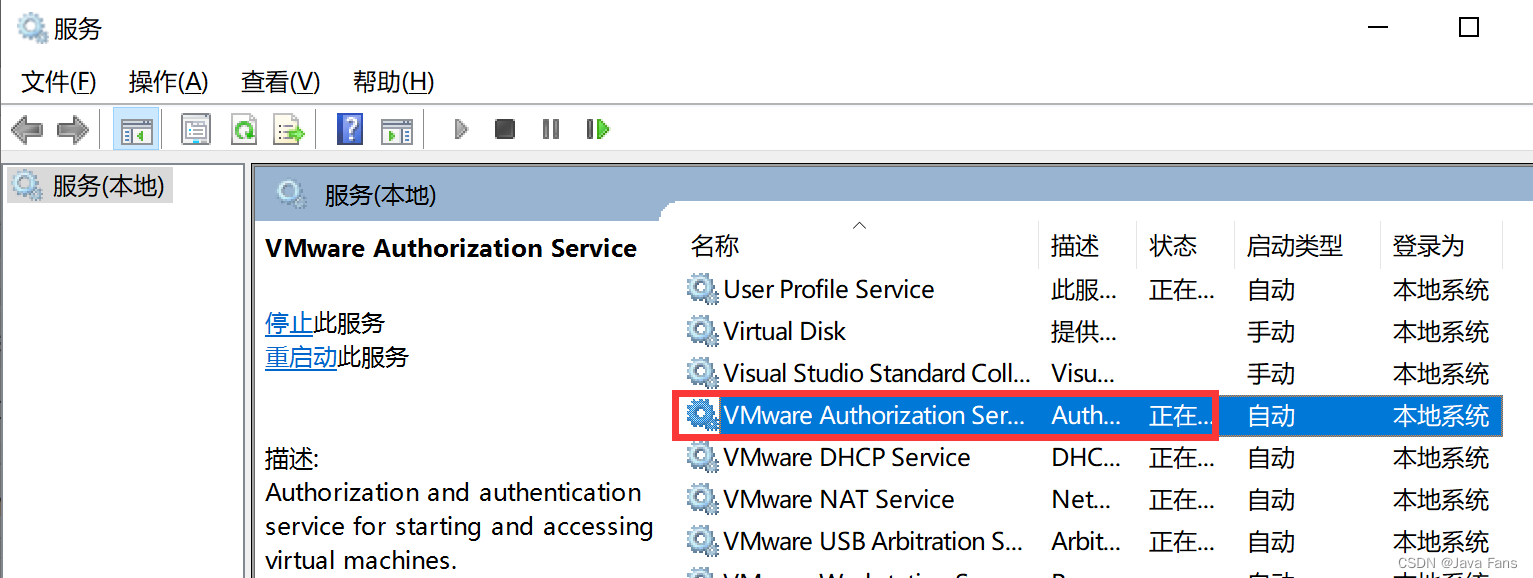Open the Properties toolbar icon
The width and height of the screenshot is (1533, 578).
[x=195, y=129]
